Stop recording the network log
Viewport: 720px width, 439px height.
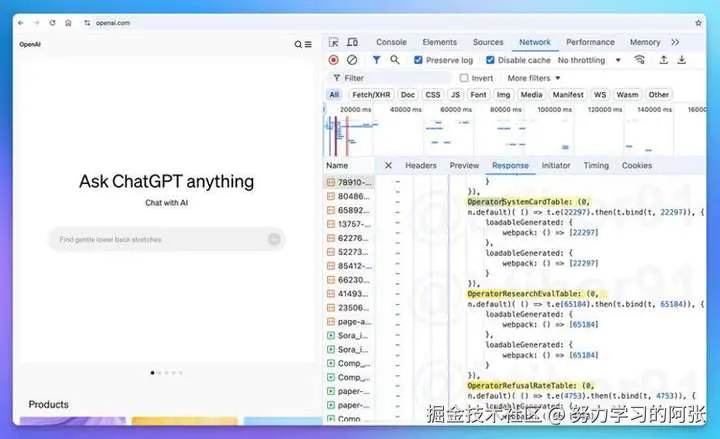click(334, 60)
